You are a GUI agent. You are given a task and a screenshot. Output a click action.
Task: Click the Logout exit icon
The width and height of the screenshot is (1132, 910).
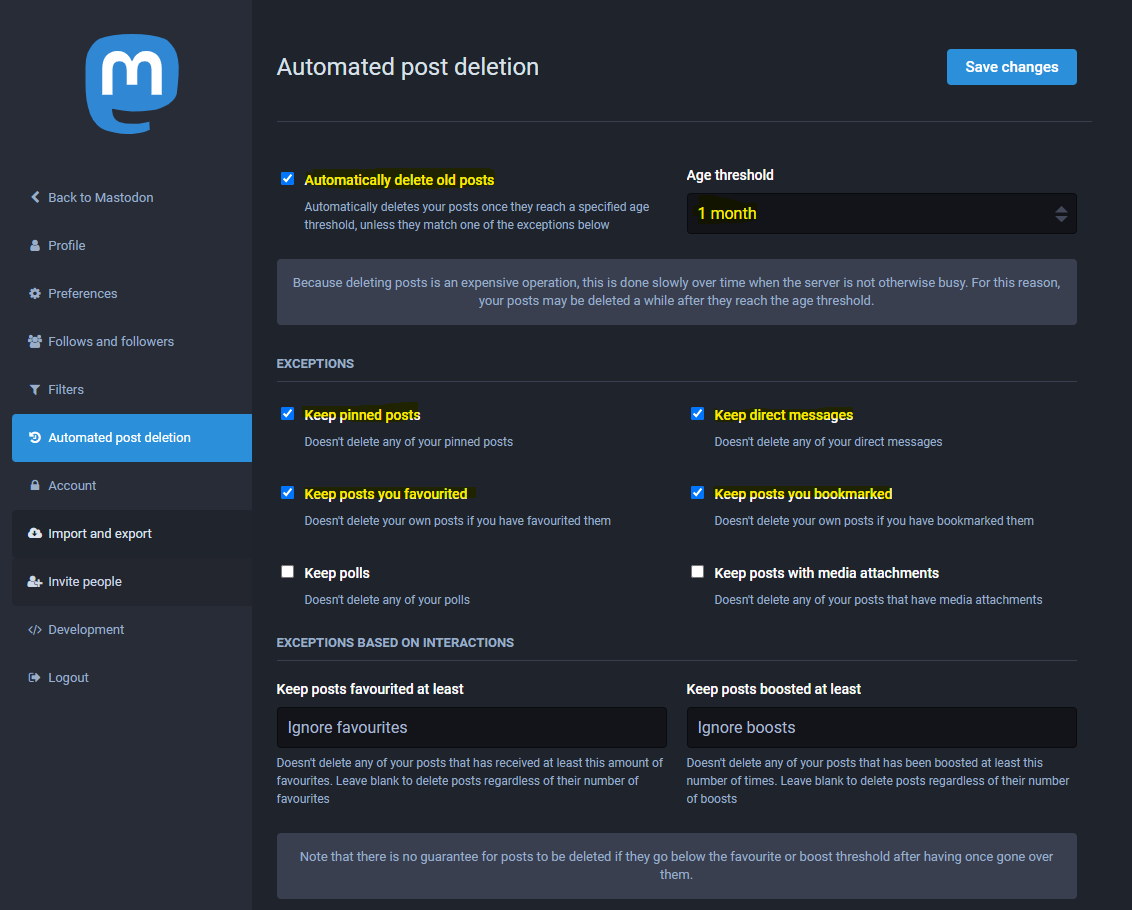point(35,678)
